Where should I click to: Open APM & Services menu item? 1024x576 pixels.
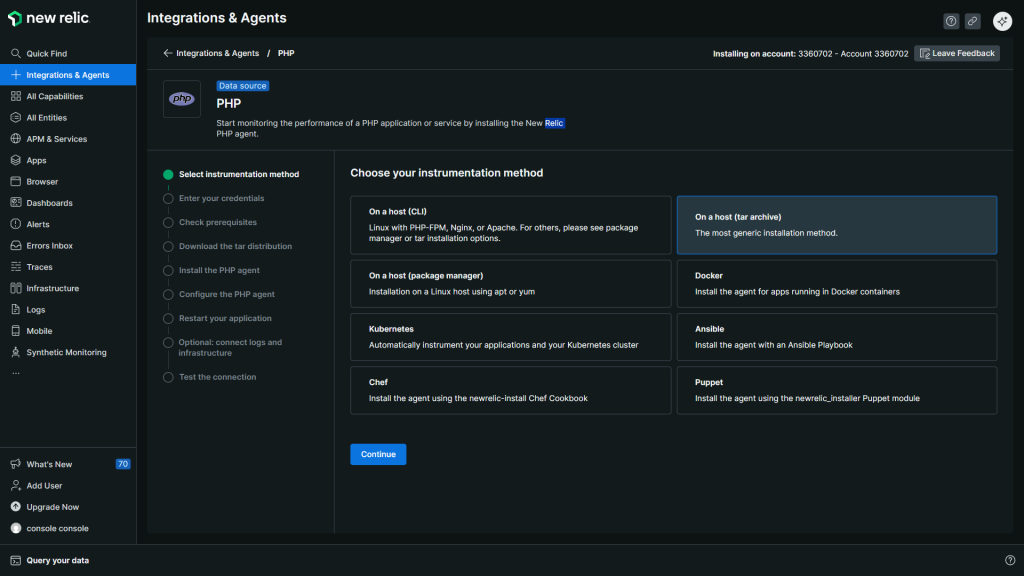[x=56, y=139]
